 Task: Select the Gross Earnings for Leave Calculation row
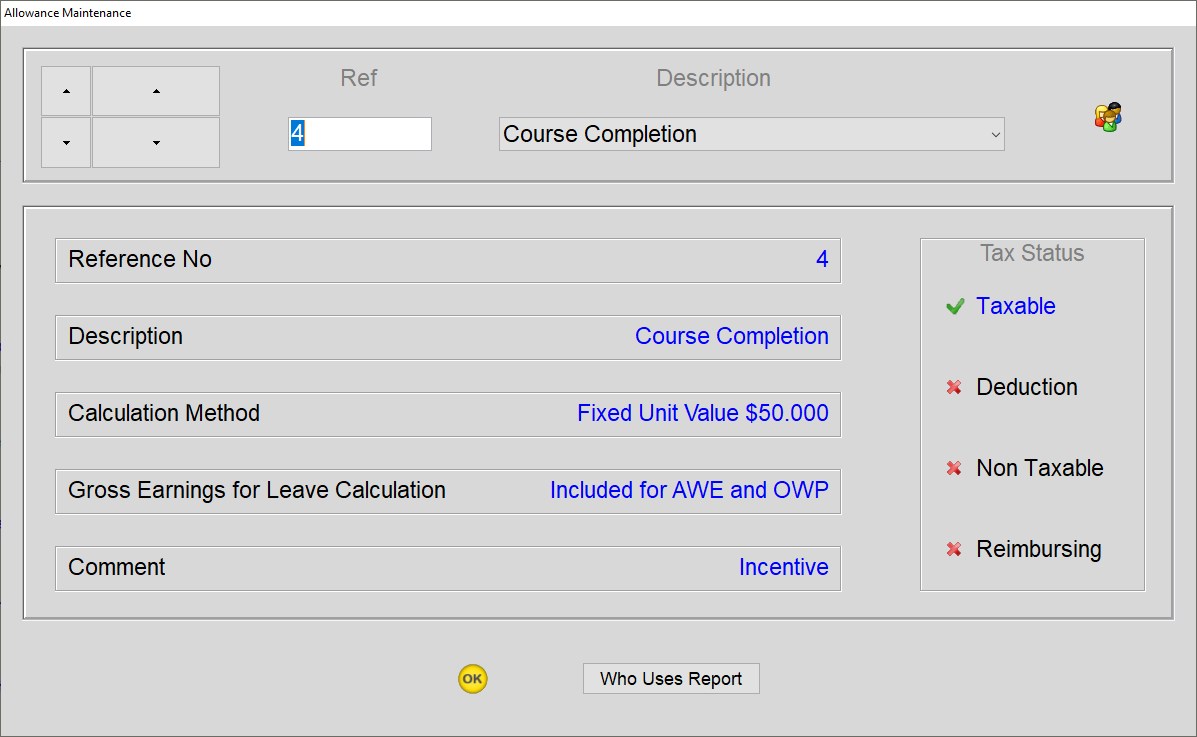pos(448,491)
